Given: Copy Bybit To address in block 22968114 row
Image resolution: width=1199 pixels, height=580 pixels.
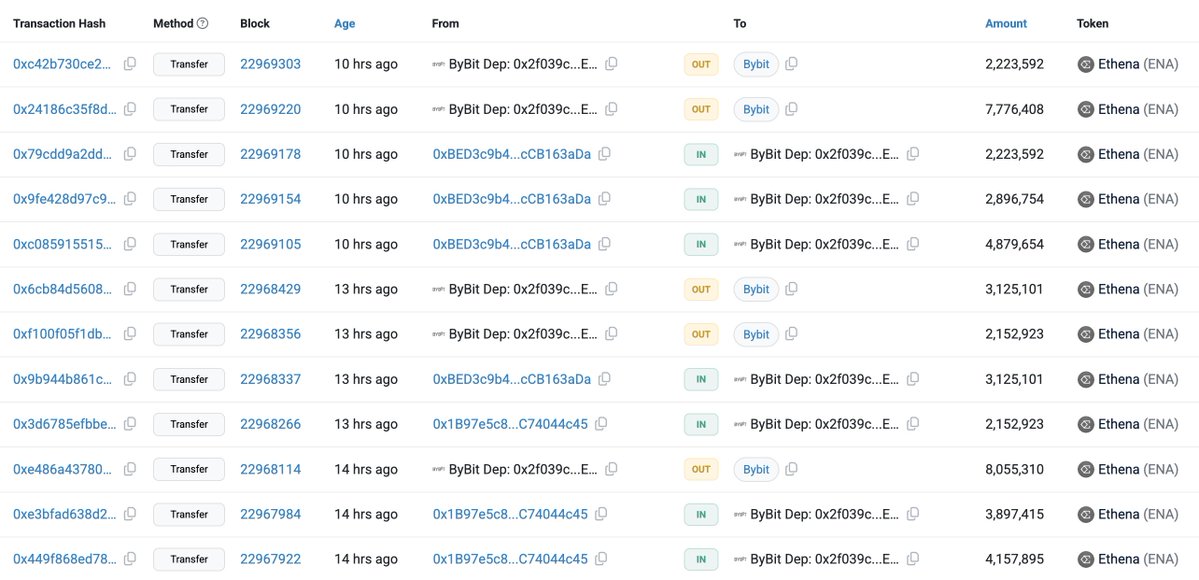Looking at the screenshot, I should tap(791, 469).
